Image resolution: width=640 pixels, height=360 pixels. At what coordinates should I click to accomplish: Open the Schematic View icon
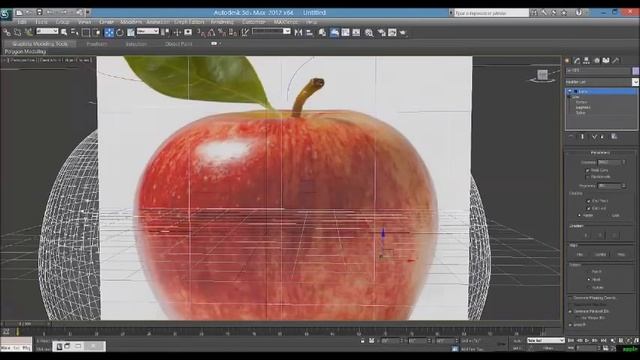[x=356, y=32]
